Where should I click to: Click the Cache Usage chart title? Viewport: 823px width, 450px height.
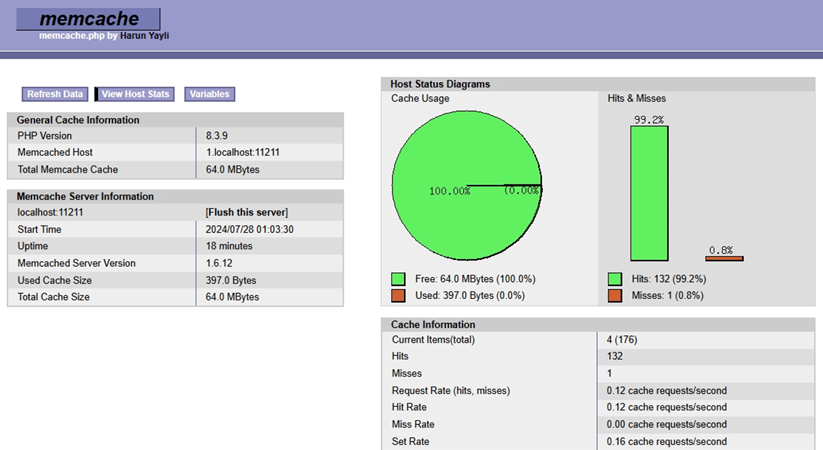420,98
